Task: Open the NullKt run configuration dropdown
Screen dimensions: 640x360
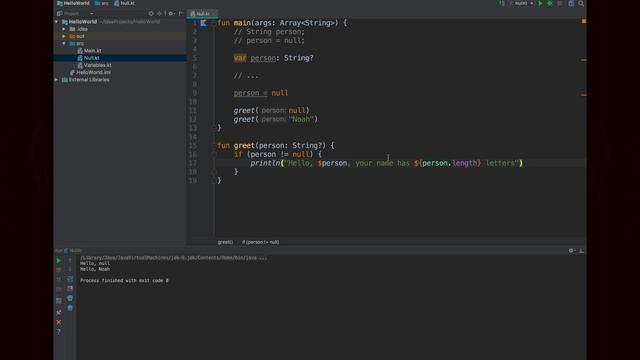Action: click(x=522, y=3)
